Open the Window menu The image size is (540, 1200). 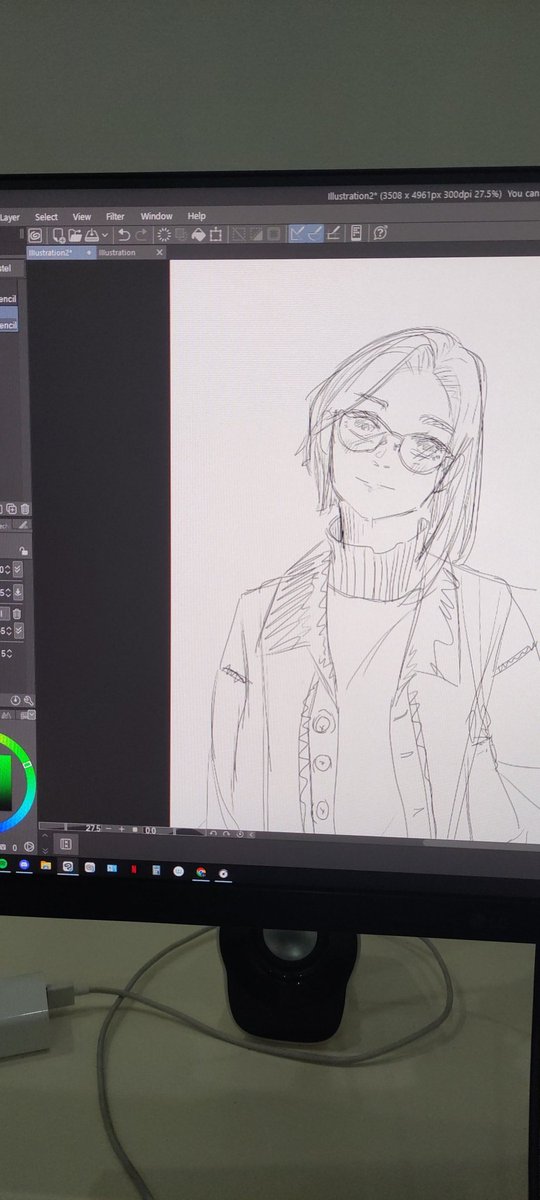(x=156, y=216)
